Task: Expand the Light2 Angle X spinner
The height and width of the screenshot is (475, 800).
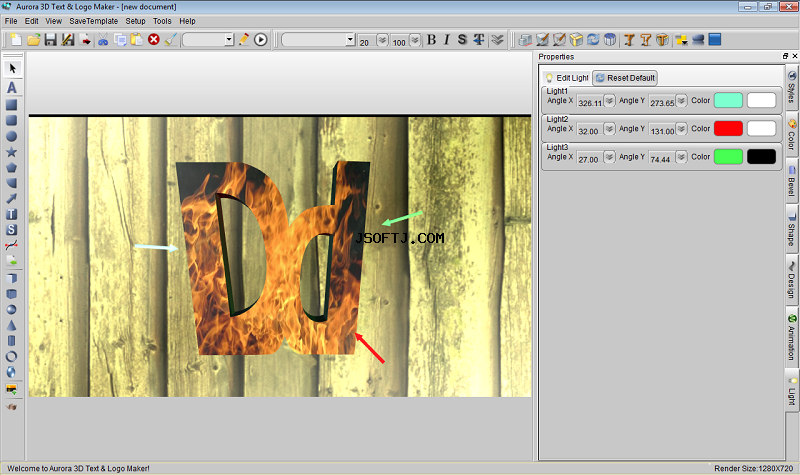Action: pos(609,129)
